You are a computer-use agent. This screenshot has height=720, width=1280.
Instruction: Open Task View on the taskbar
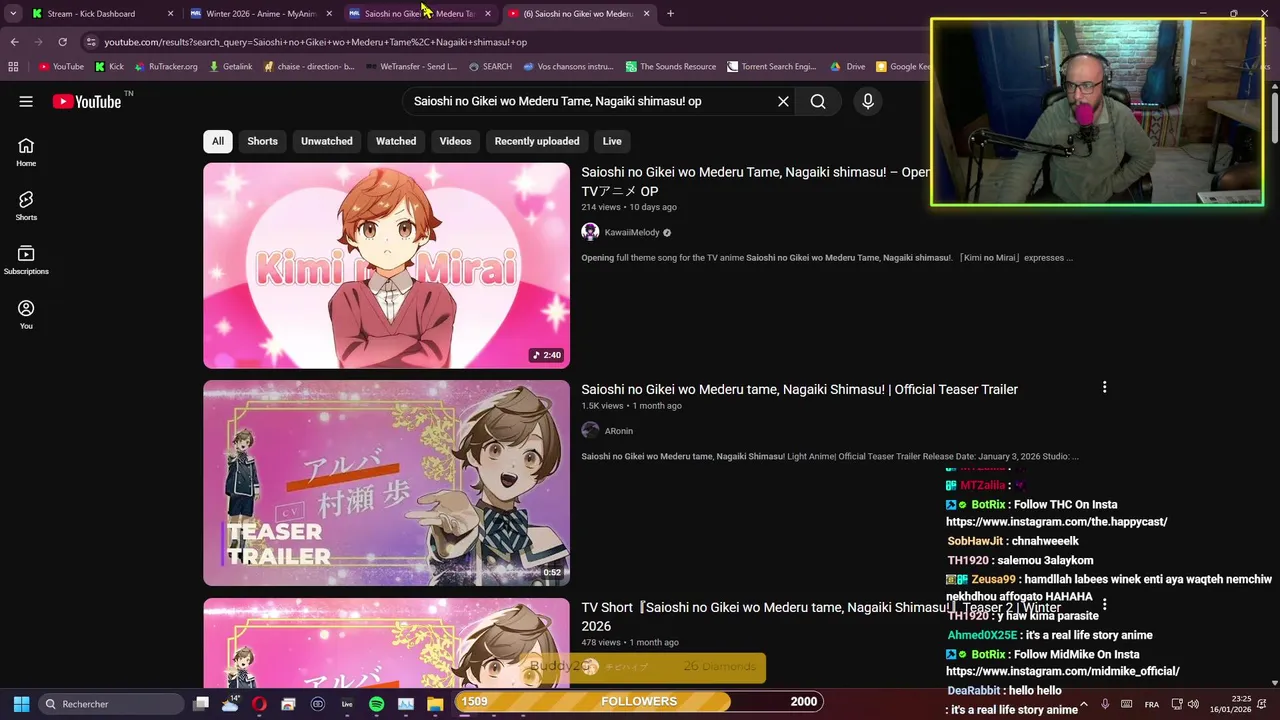point(201,704)
